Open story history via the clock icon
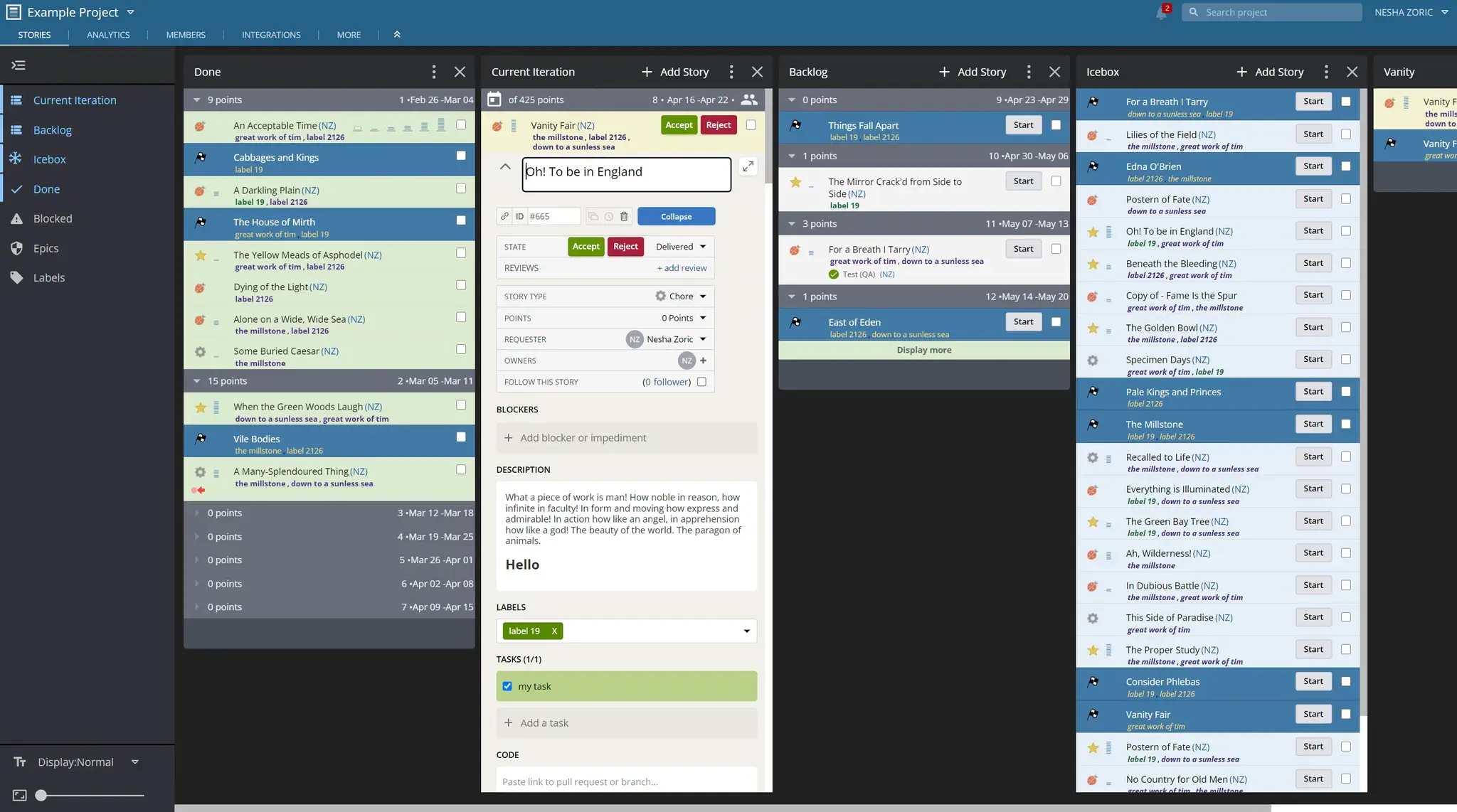 608,216
